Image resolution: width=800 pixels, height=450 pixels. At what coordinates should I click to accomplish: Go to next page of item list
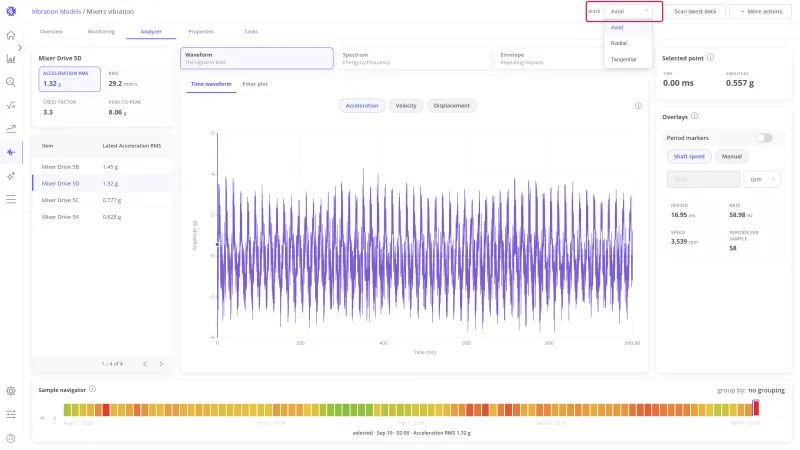tap(161, 364)
